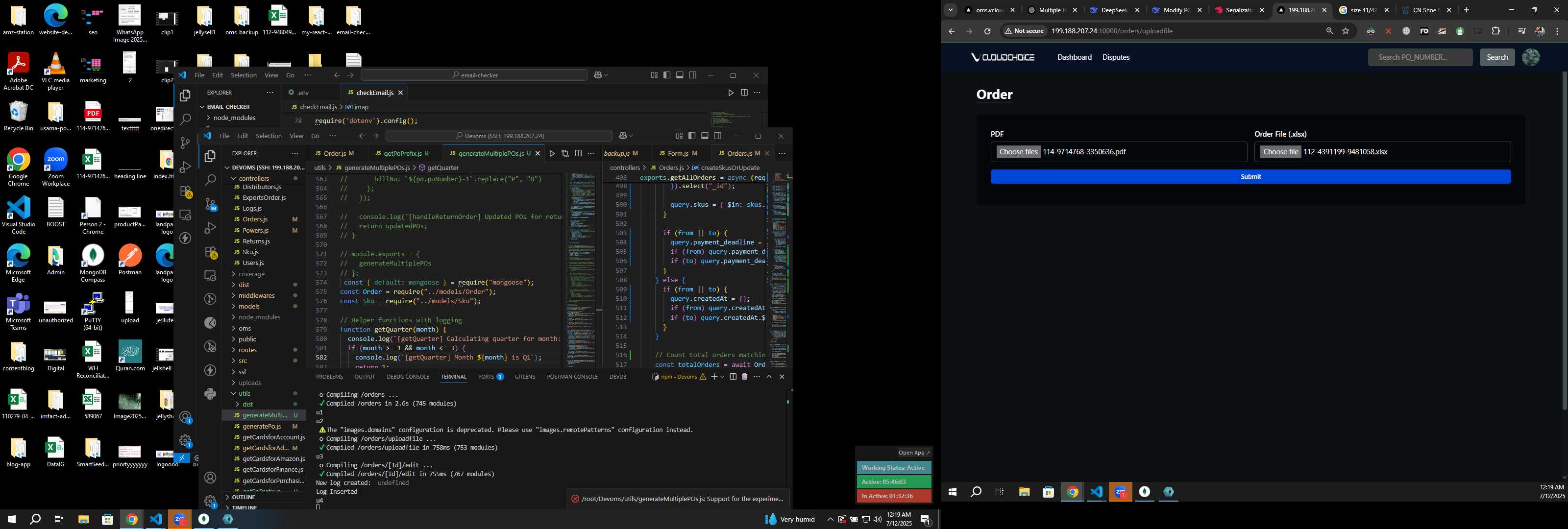
Task: Expand the routes folder
Action: [x=248, y=350]
